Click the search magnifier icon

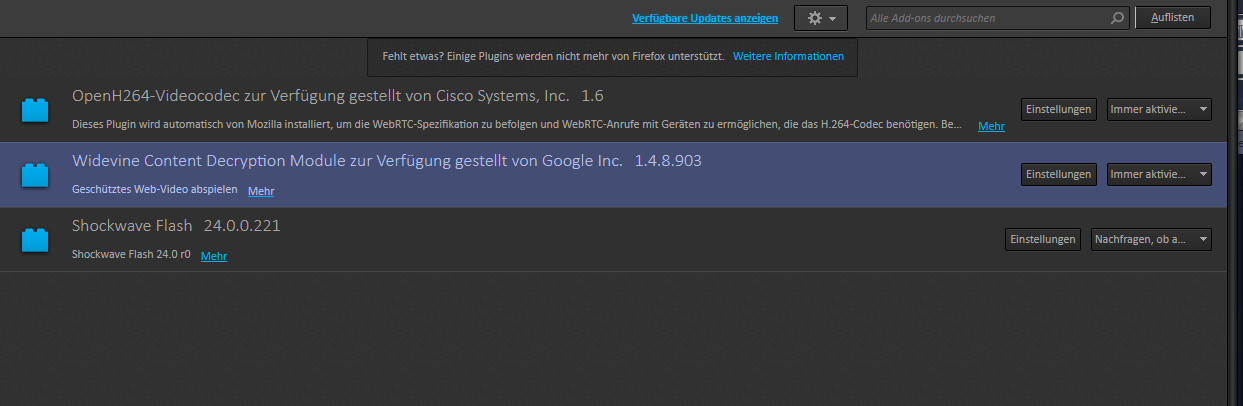[1117, 18]
